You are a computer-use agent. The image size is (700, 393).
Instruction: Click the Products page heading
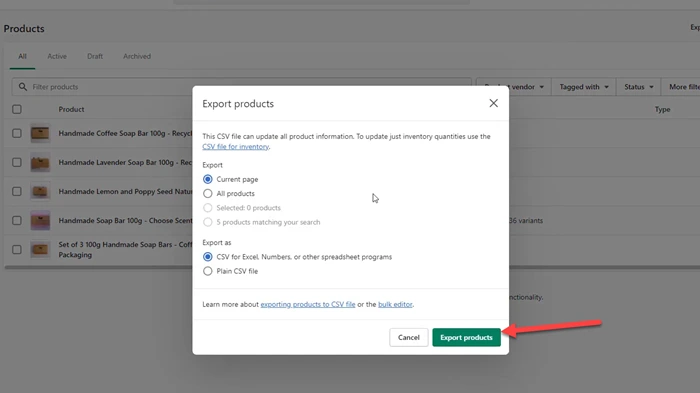click(24, 29)
